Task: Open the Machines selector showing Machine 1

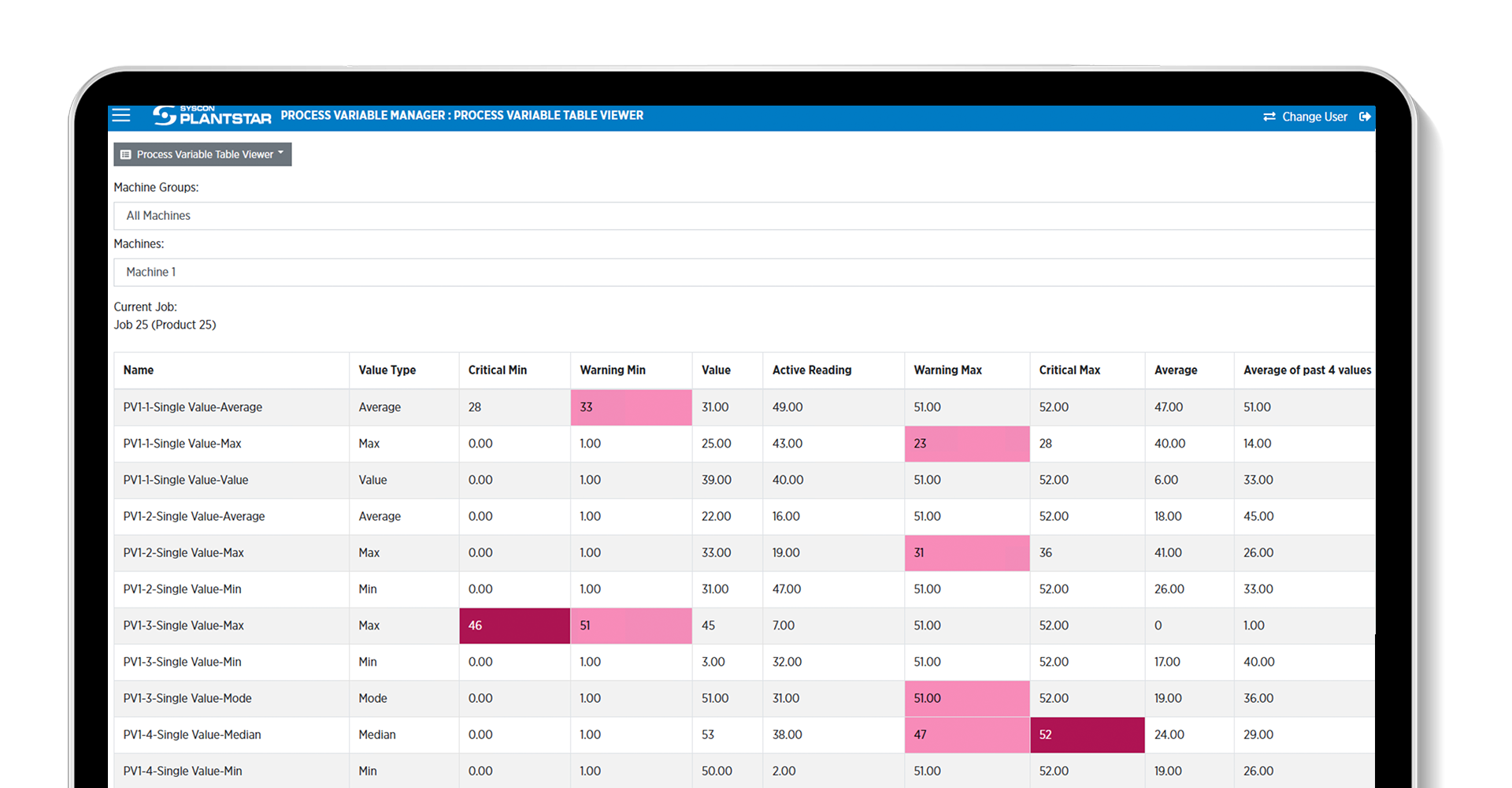Action: (744, 272)
